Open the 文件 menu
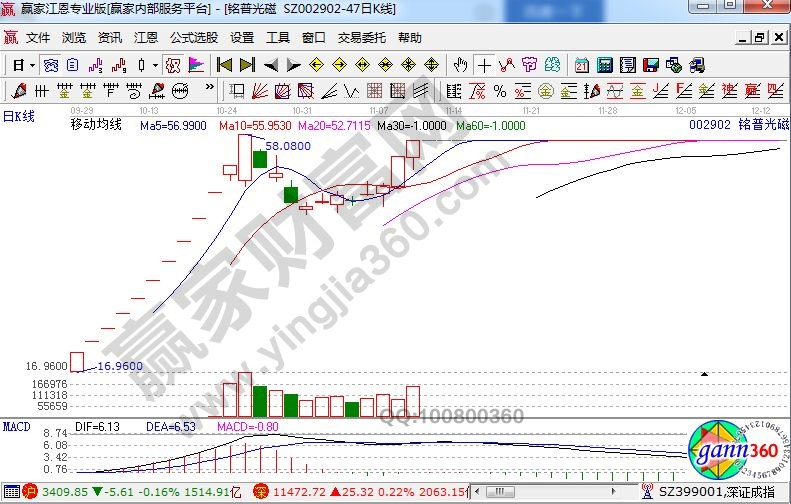The height and width of the screenshot is (504, 791). [x=38, y=38]
